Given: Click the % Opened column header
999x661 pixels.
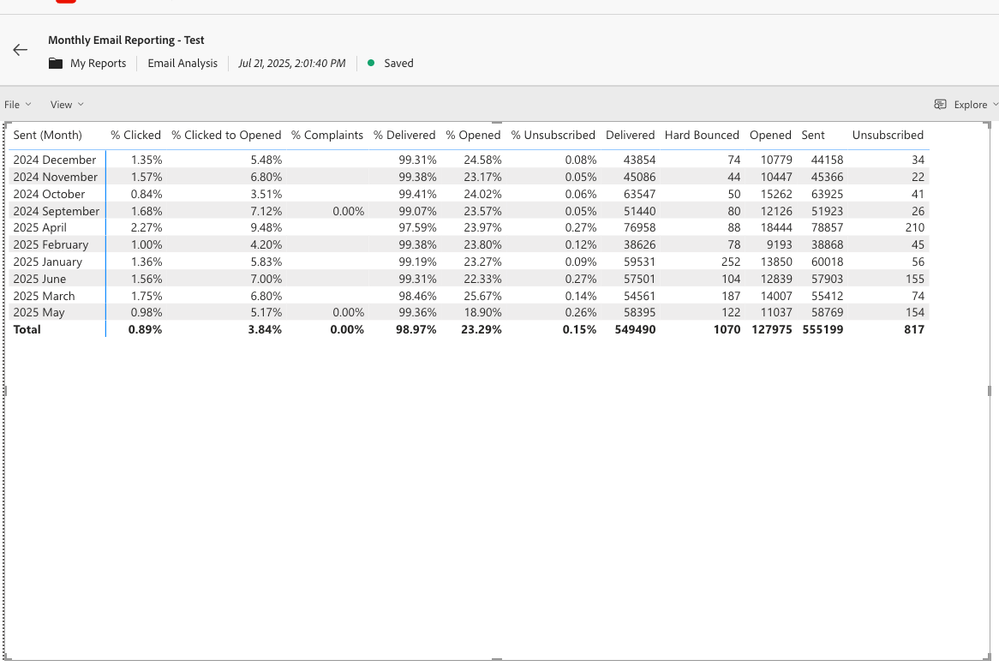Looking at the screenshot, I should click(x=472, y=135).
